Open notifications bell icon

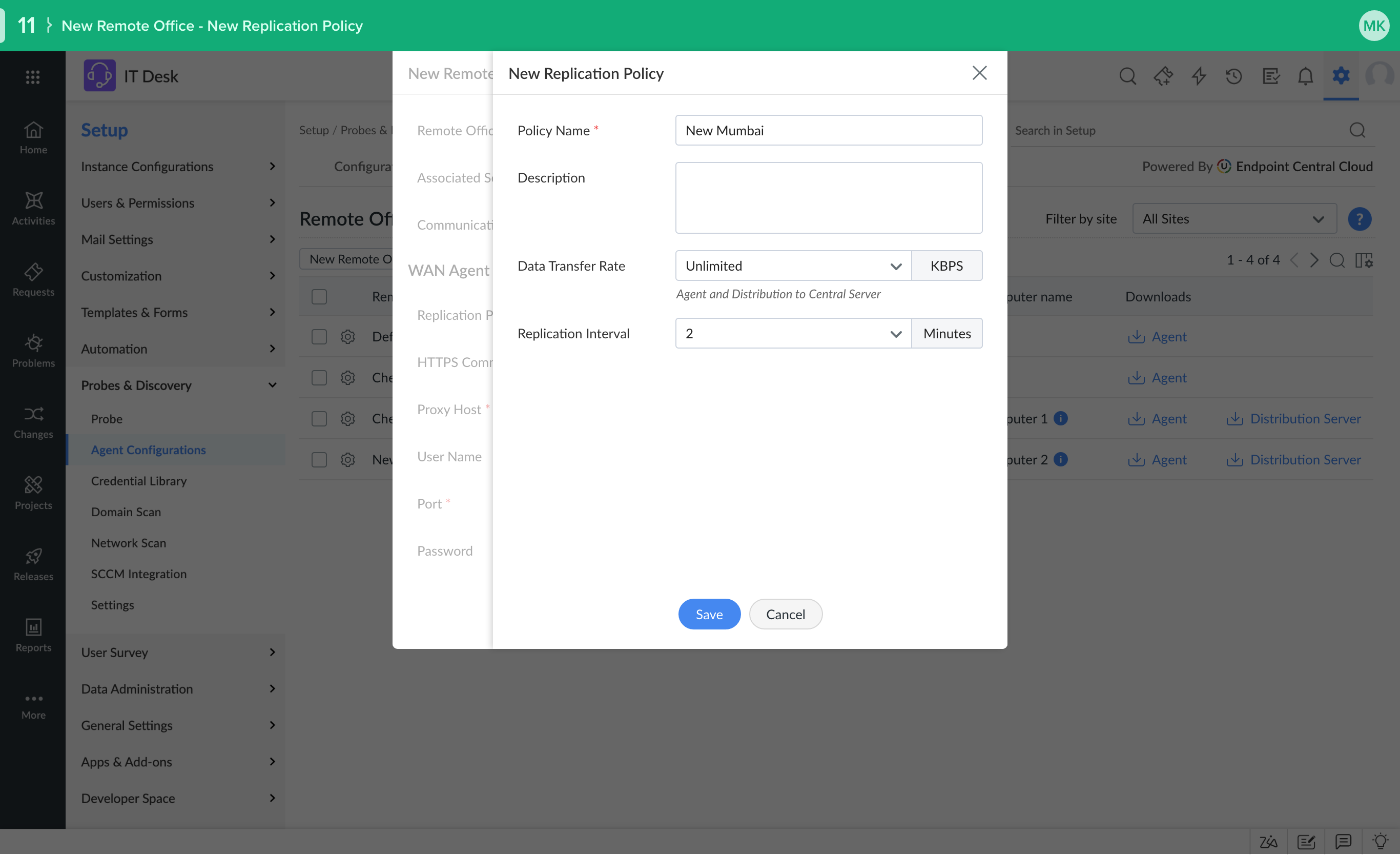1306,76
